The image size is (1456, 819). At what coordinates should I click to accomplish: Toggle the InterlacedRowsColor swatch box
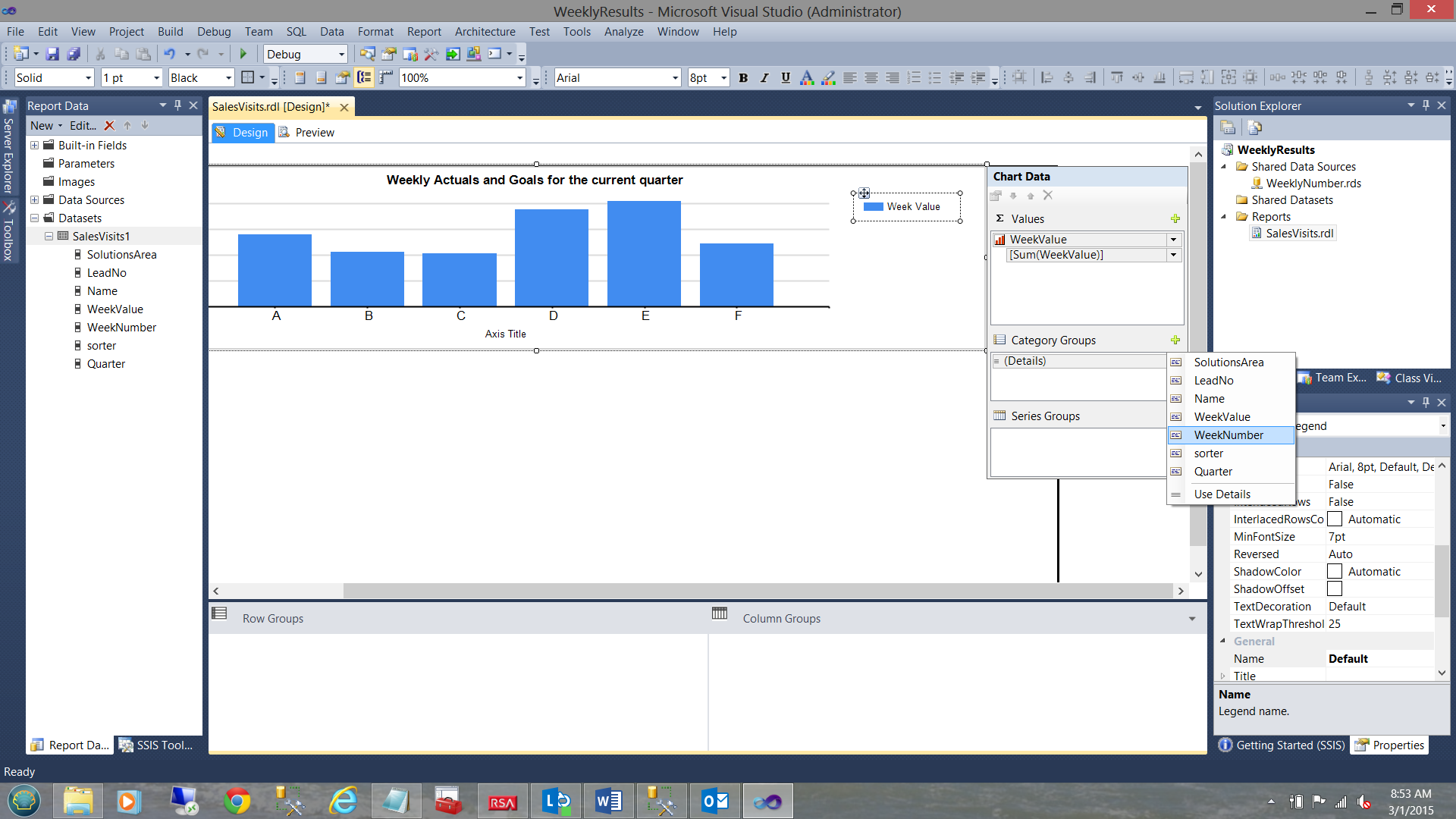pos(1335,519)
